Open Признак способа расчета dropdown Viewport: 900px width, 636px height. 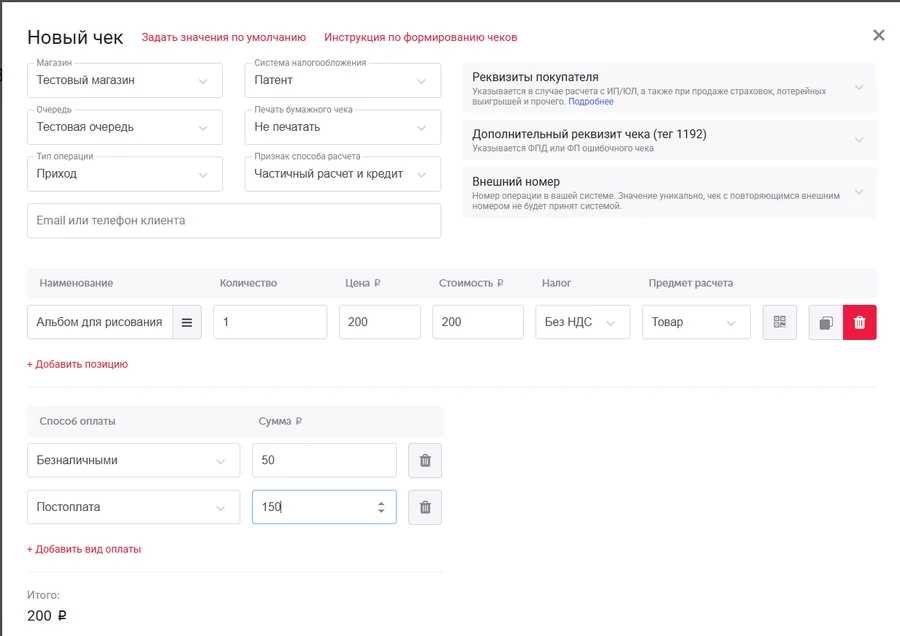click(x=342, y=174)
